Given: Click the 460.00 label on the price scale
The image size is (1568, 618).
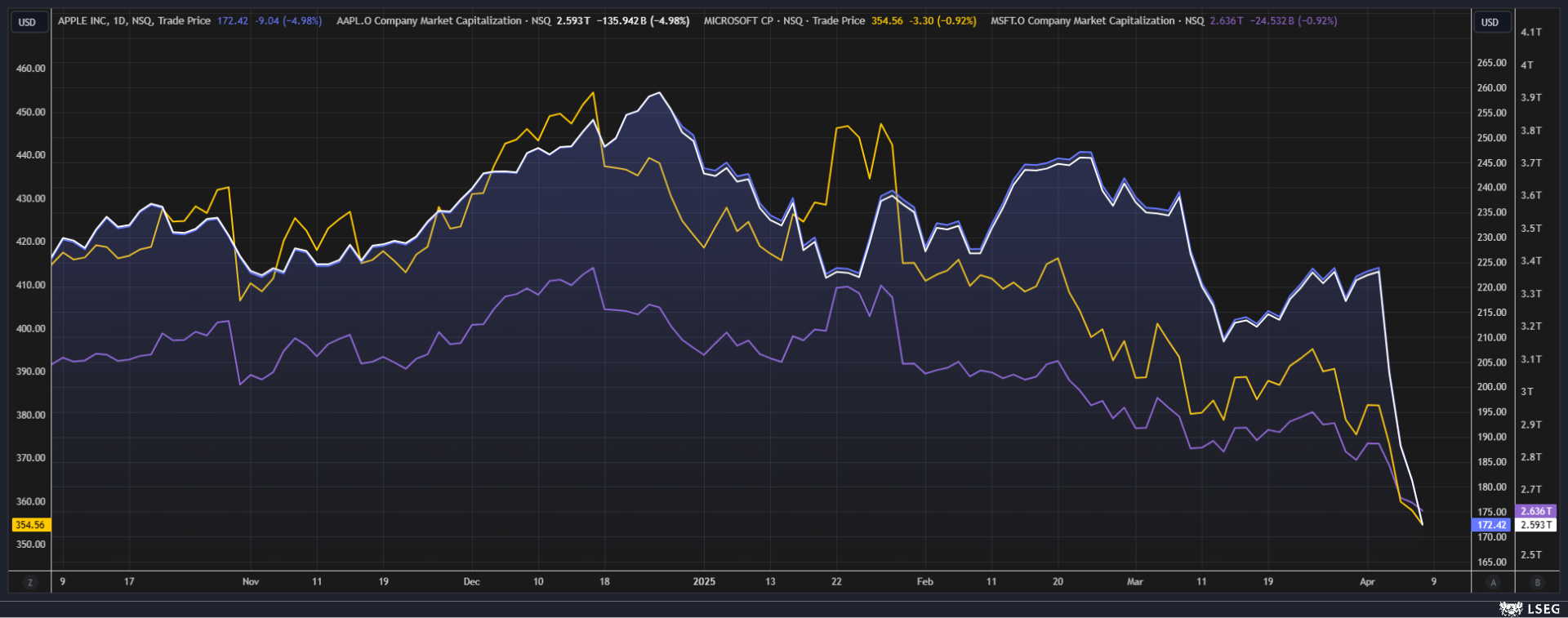Looking at the screenshot, I should [31, 69].
